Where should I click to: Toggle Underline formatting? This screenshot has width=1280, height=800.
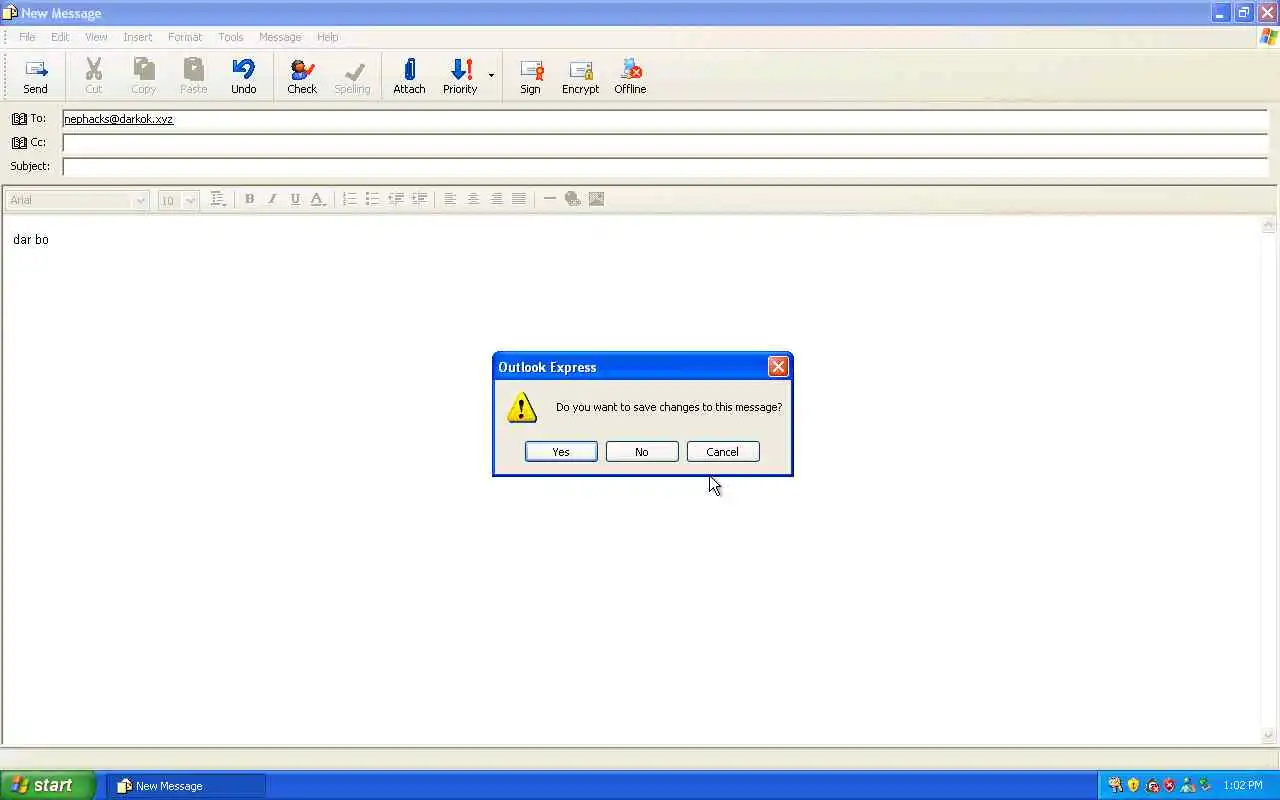[x=295, y=199]
